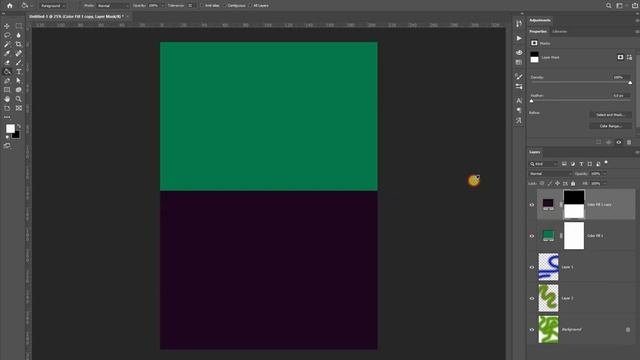This screenshot has width=640, height=360.
Task: Open the Layers Fill dropdown
Action: point(604,184)
